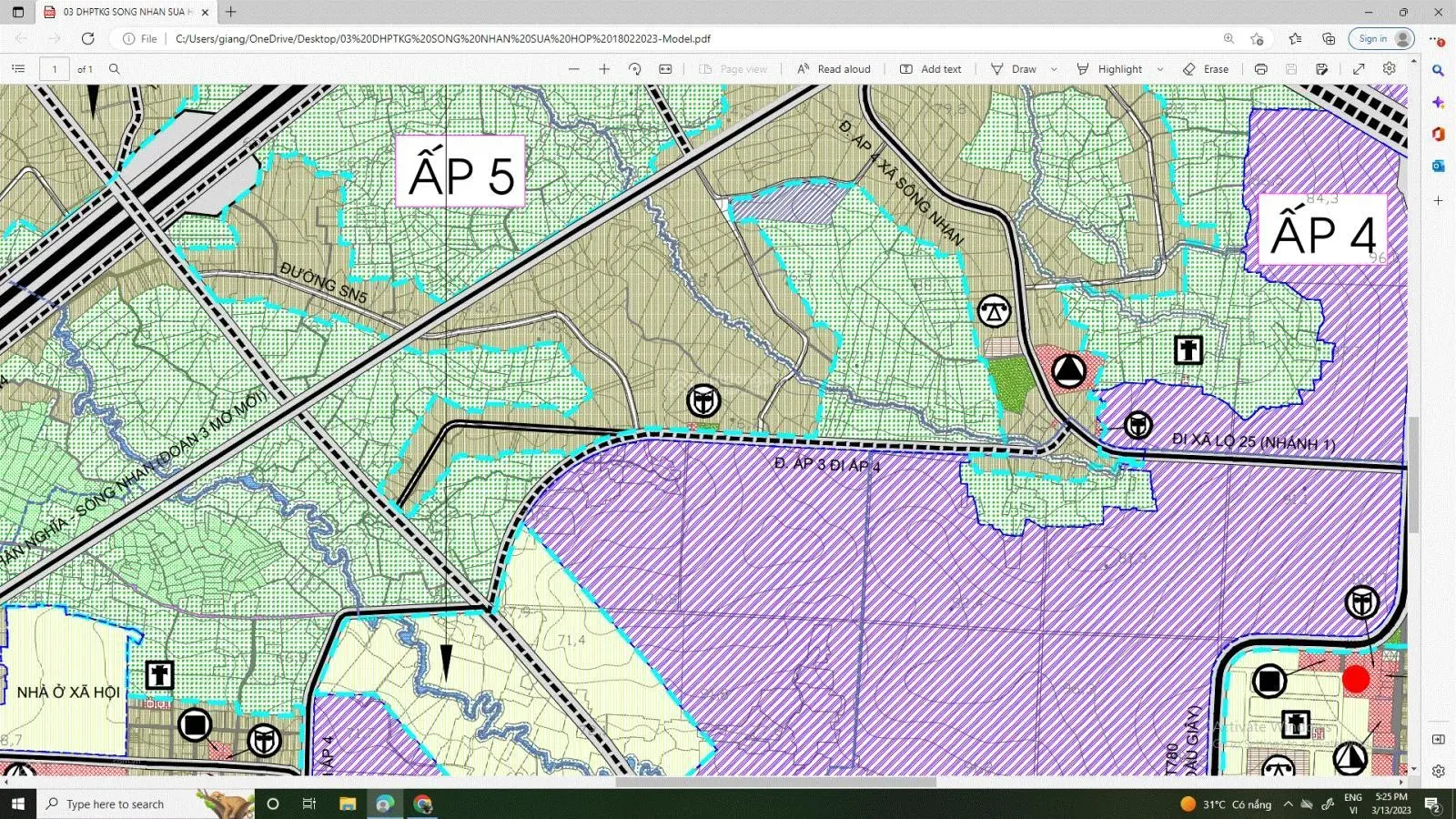Click the address bar URL
This screenshot has width=1456, height=819.
442,39
